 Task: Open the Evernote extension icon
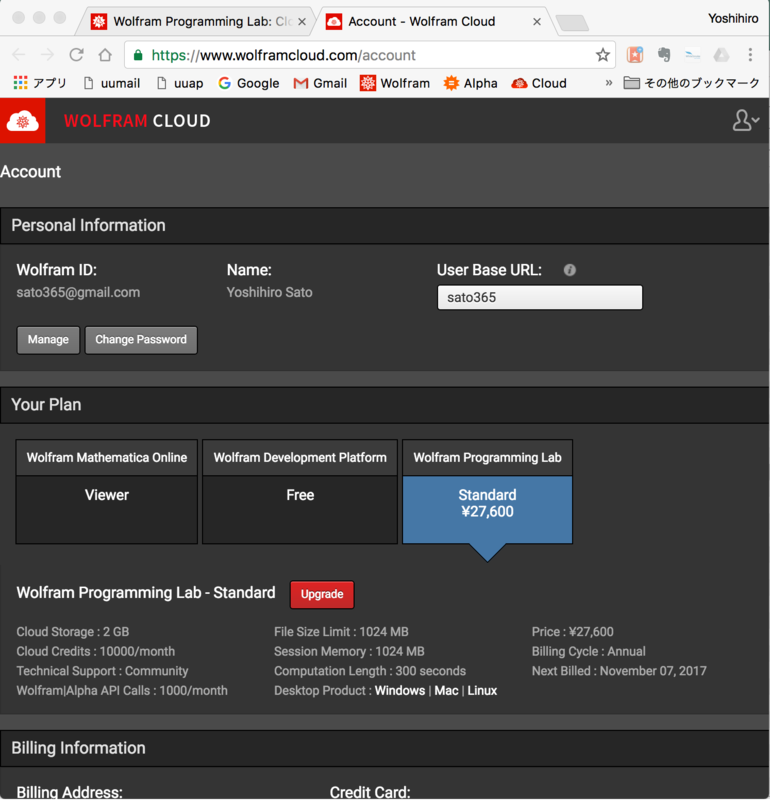click(663, 55)
